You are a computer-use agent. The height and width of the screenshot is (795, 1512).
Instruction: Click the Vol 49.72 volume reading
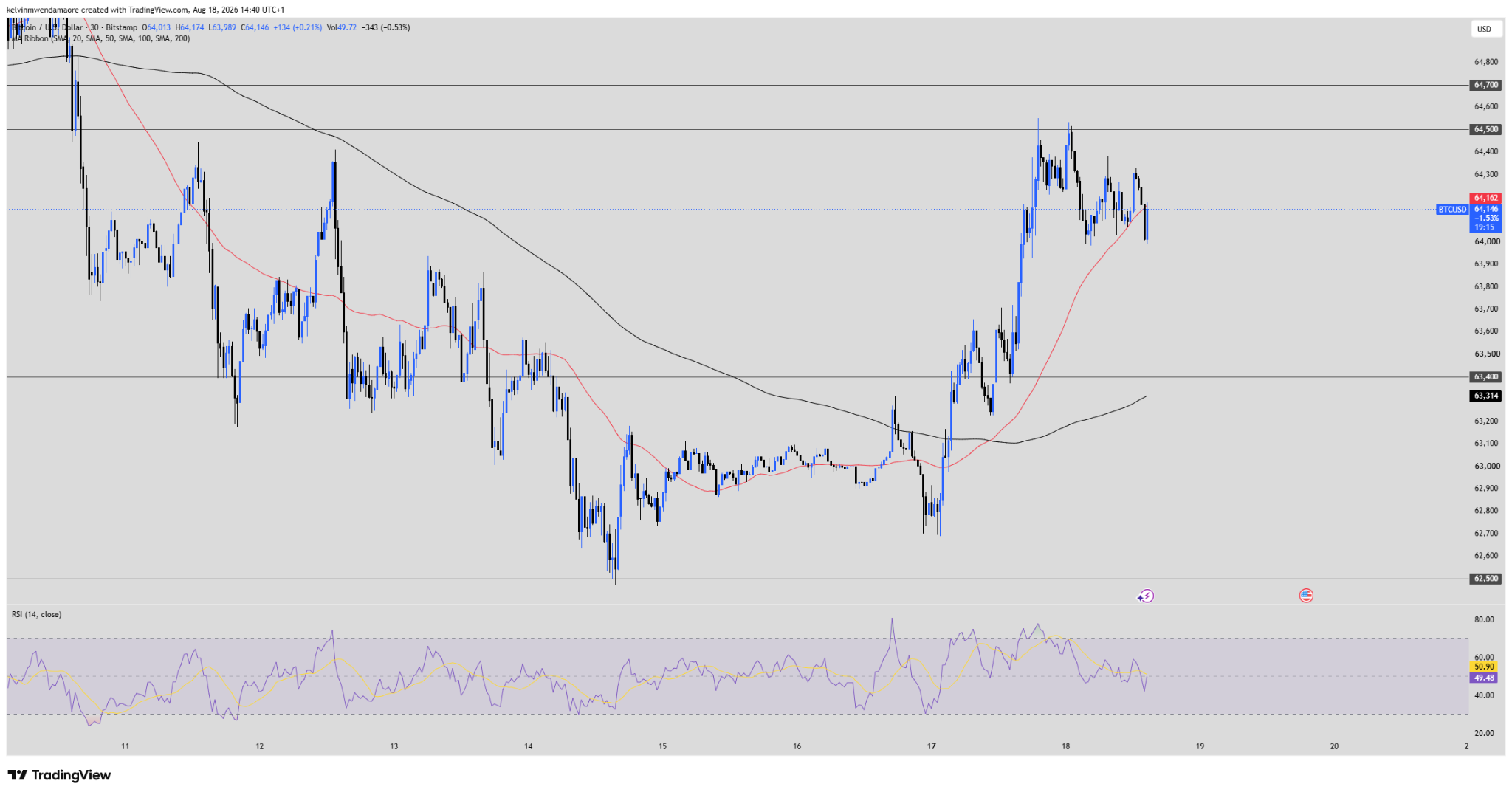click(342, 27)
